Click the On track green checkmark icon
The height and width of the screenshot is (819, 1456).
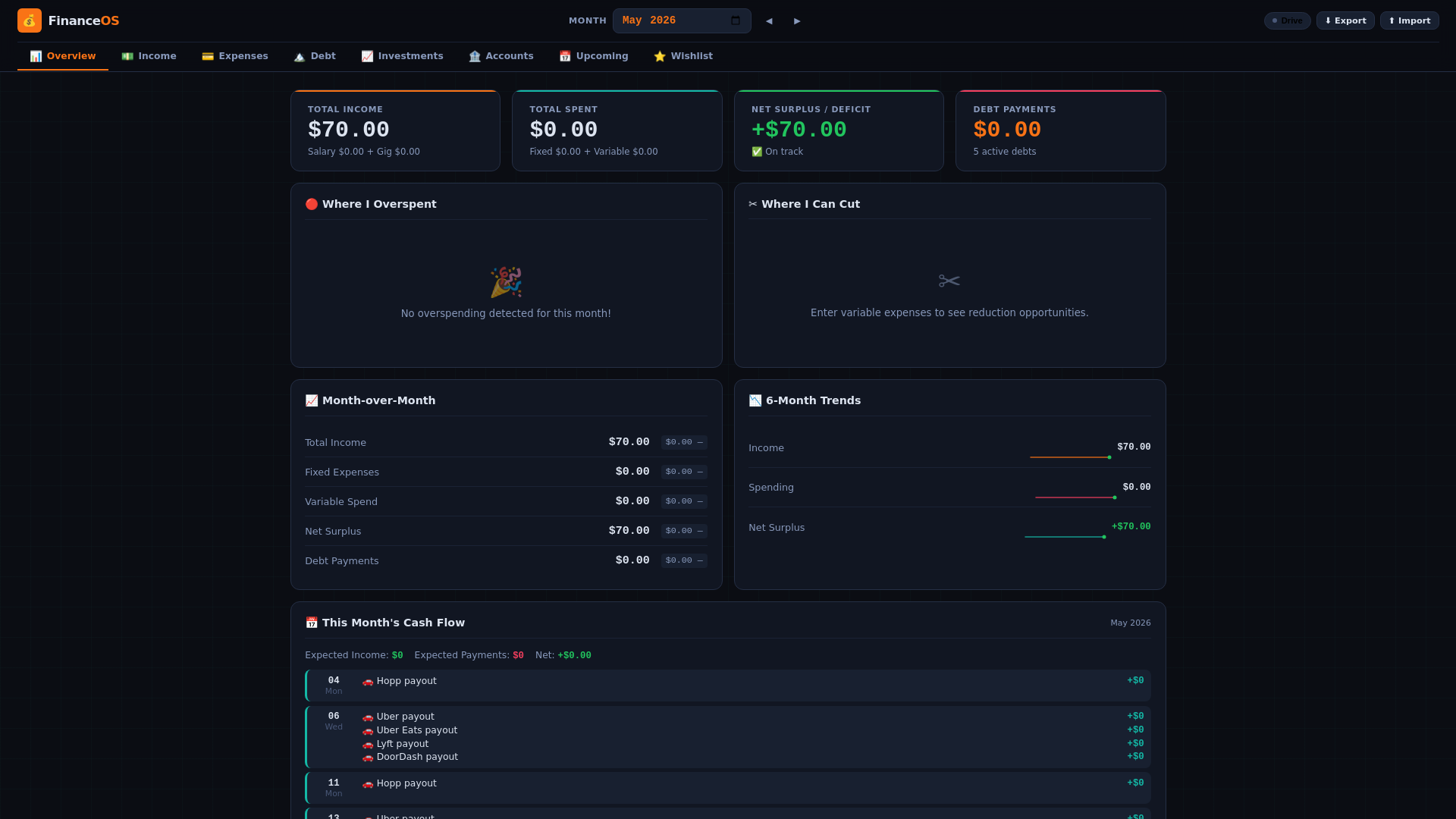(x=757, y=152)
